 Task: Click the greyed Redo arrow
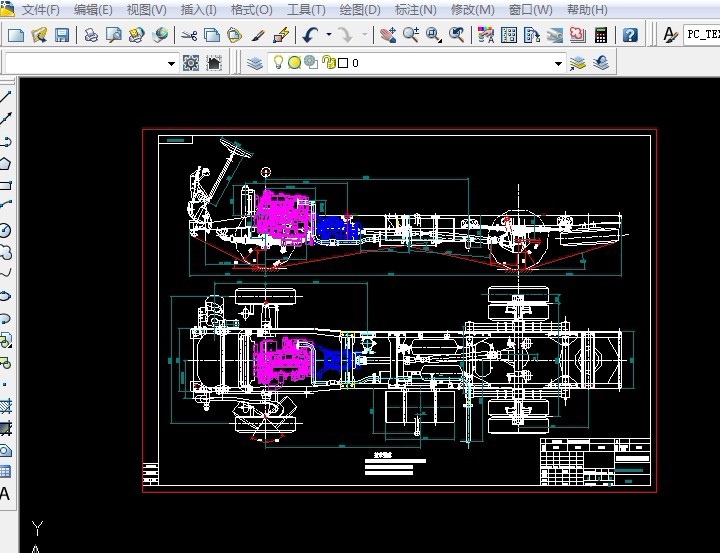coord(345,35)
